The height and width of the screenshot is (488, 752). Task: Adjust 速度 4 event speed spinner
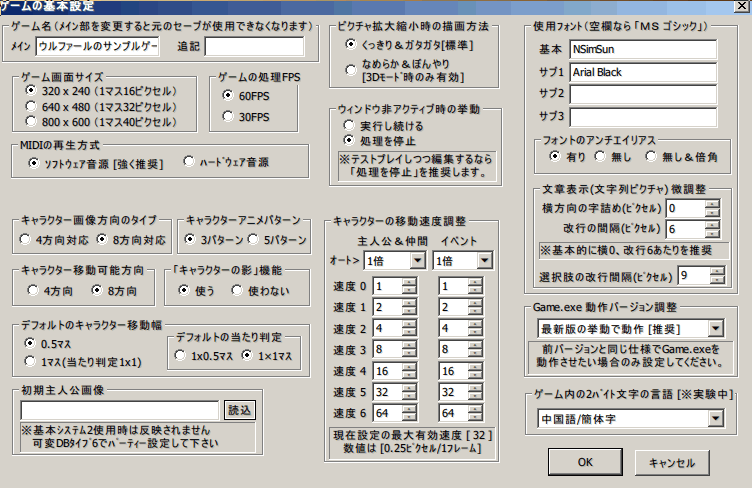tap(475, 371)
